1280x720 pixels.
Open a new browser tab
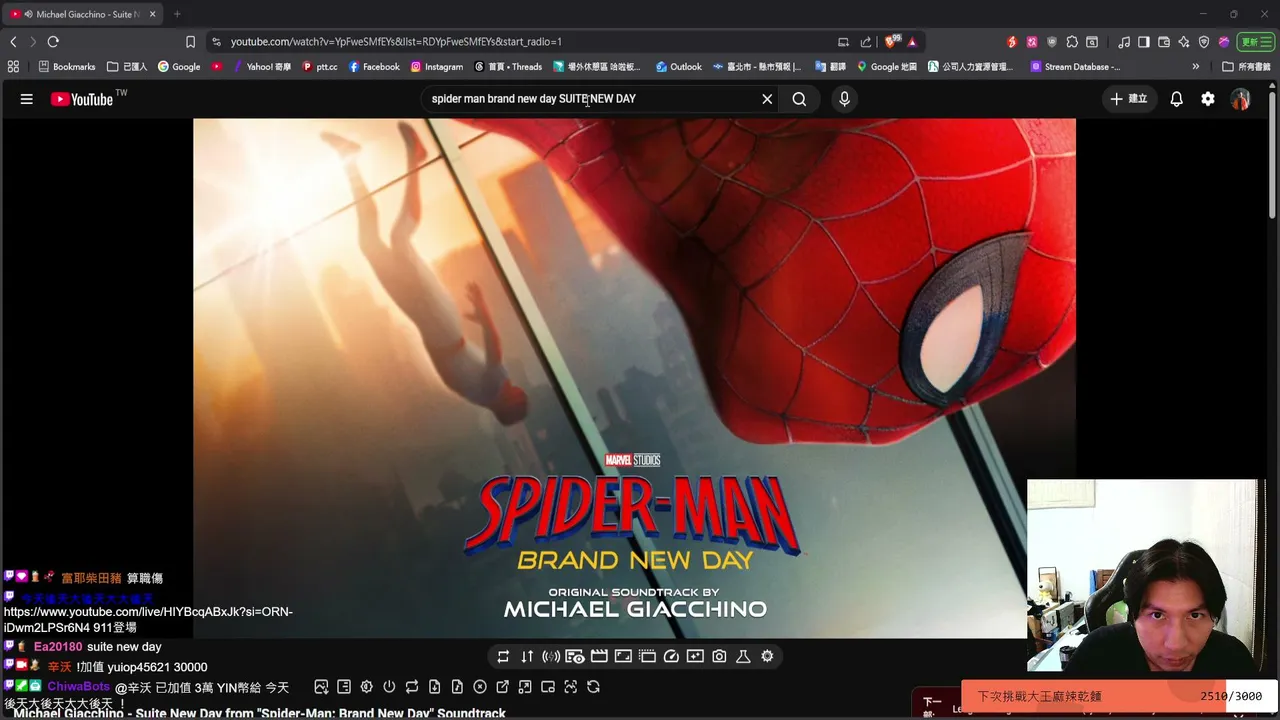[x=177, y=14]
